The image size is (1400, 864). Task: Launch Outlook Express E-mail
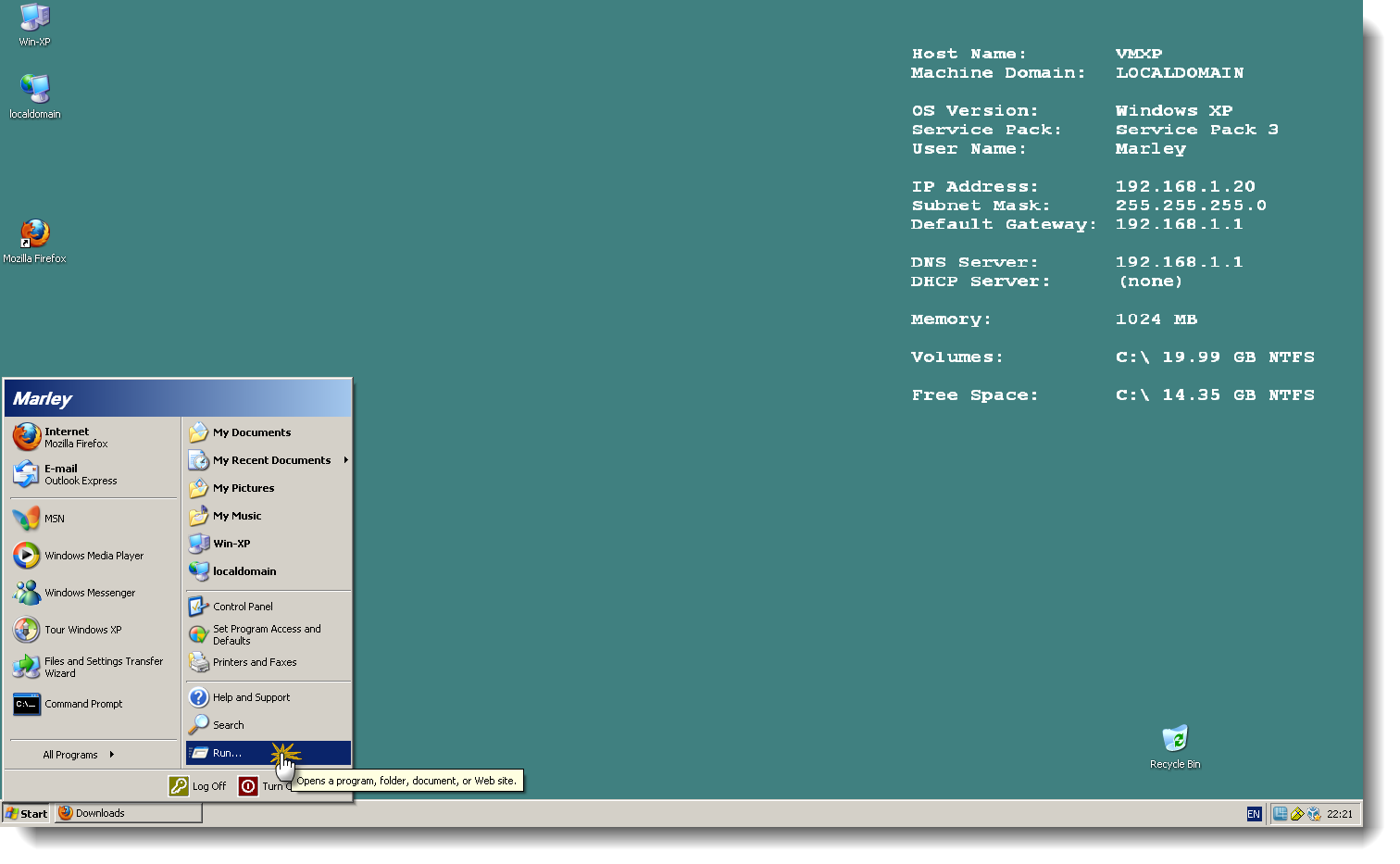[x=81, y=474]
